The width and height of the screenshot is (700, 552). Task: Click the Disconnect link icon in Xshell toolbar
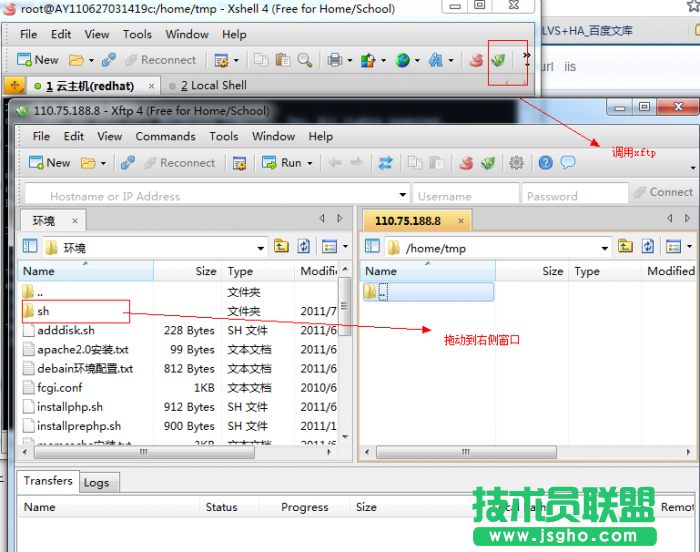(x=108, y=60)
